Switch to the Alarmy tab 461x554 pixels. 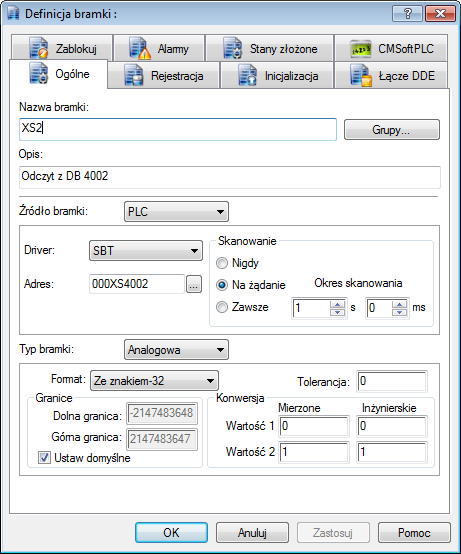(159, 47)
